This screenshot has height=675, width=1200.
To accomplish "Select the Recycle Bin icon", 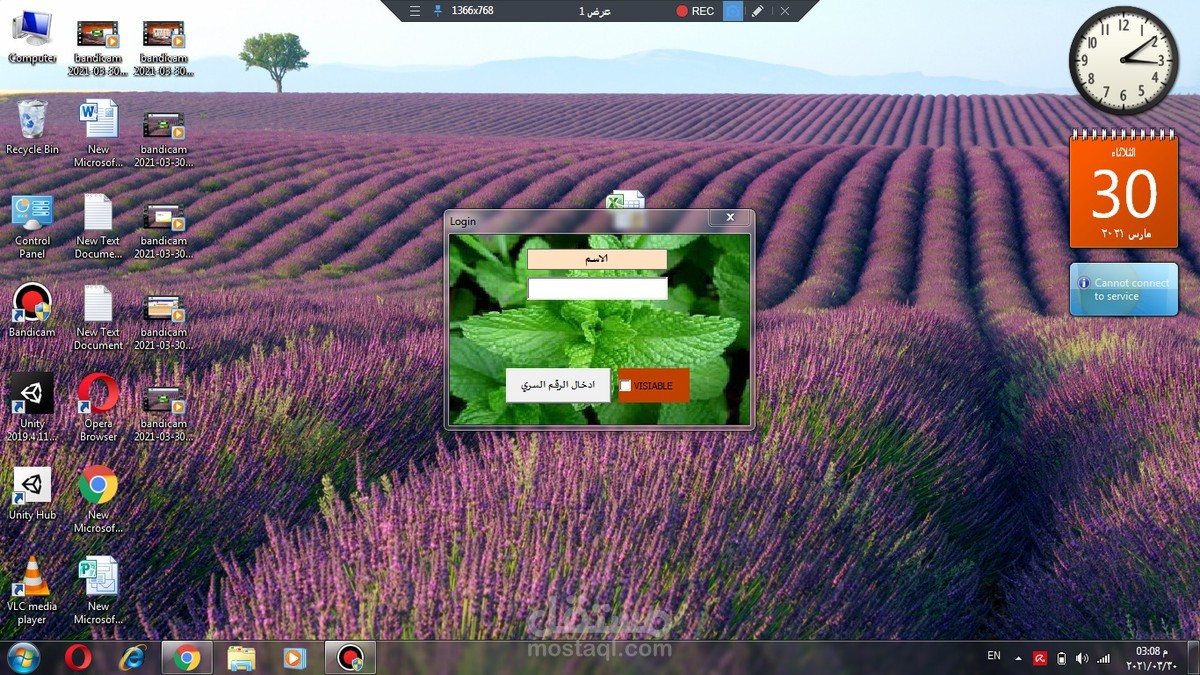I will coord(33,127).
